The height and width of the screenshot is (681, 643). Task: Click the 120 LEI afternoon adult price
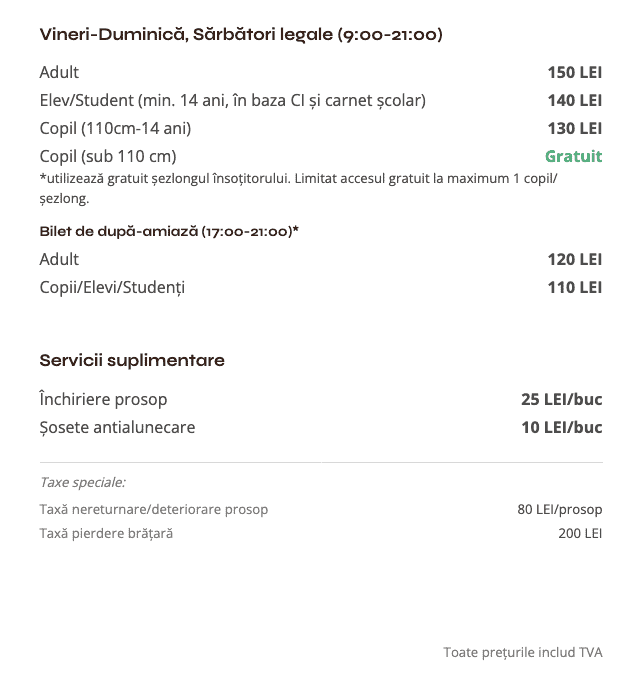tap(574, 259)
